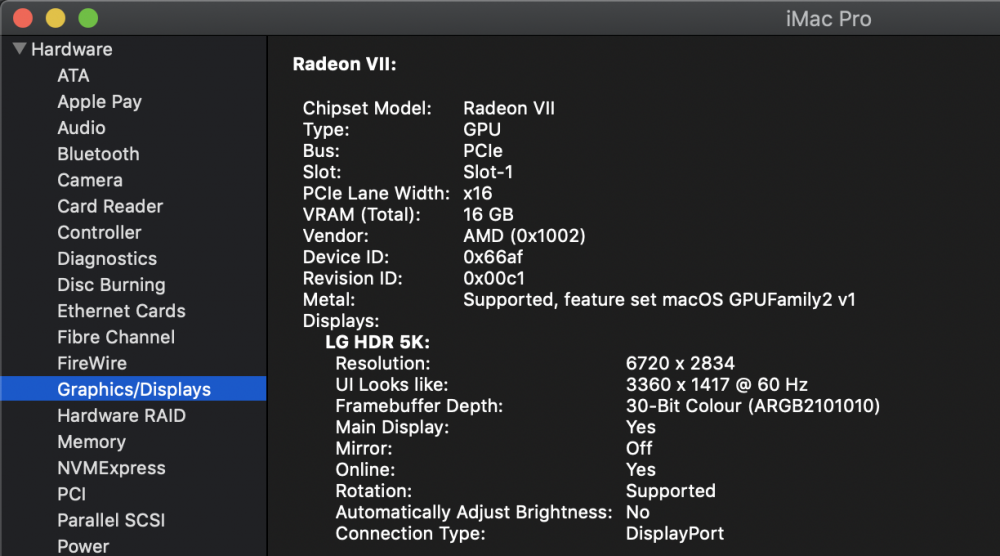This screenshot has width=1000, height=556.
Task: Open Hardware RAID information
Action: click(122, 415)
